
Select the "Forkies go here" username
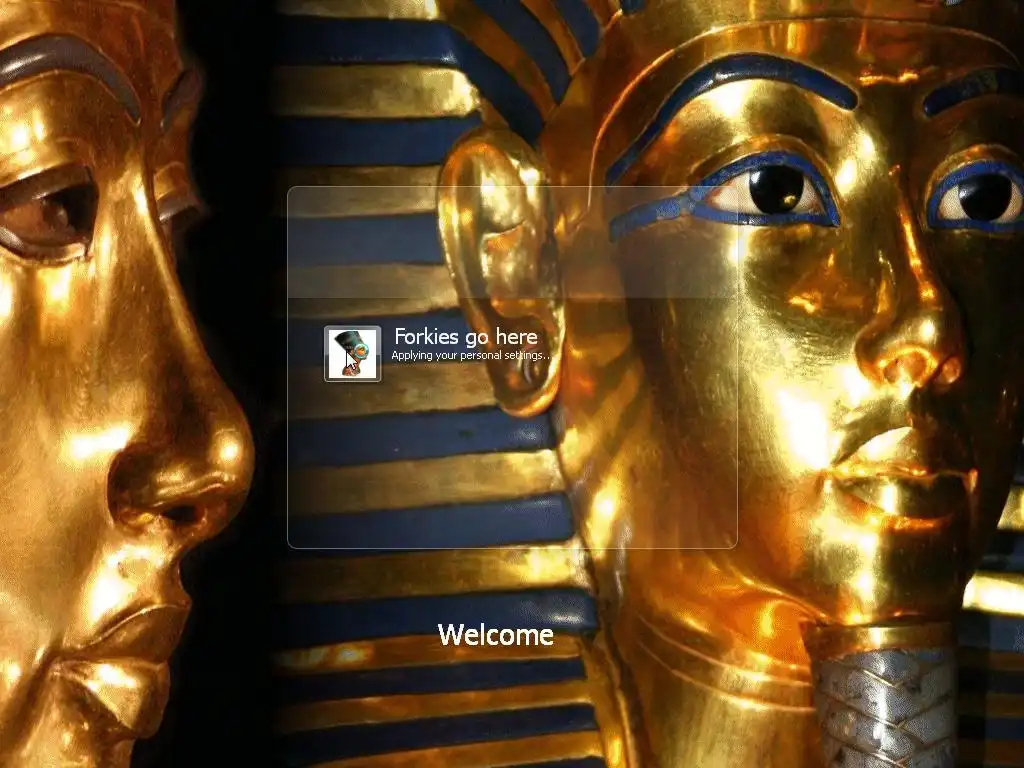coord(466,336)
